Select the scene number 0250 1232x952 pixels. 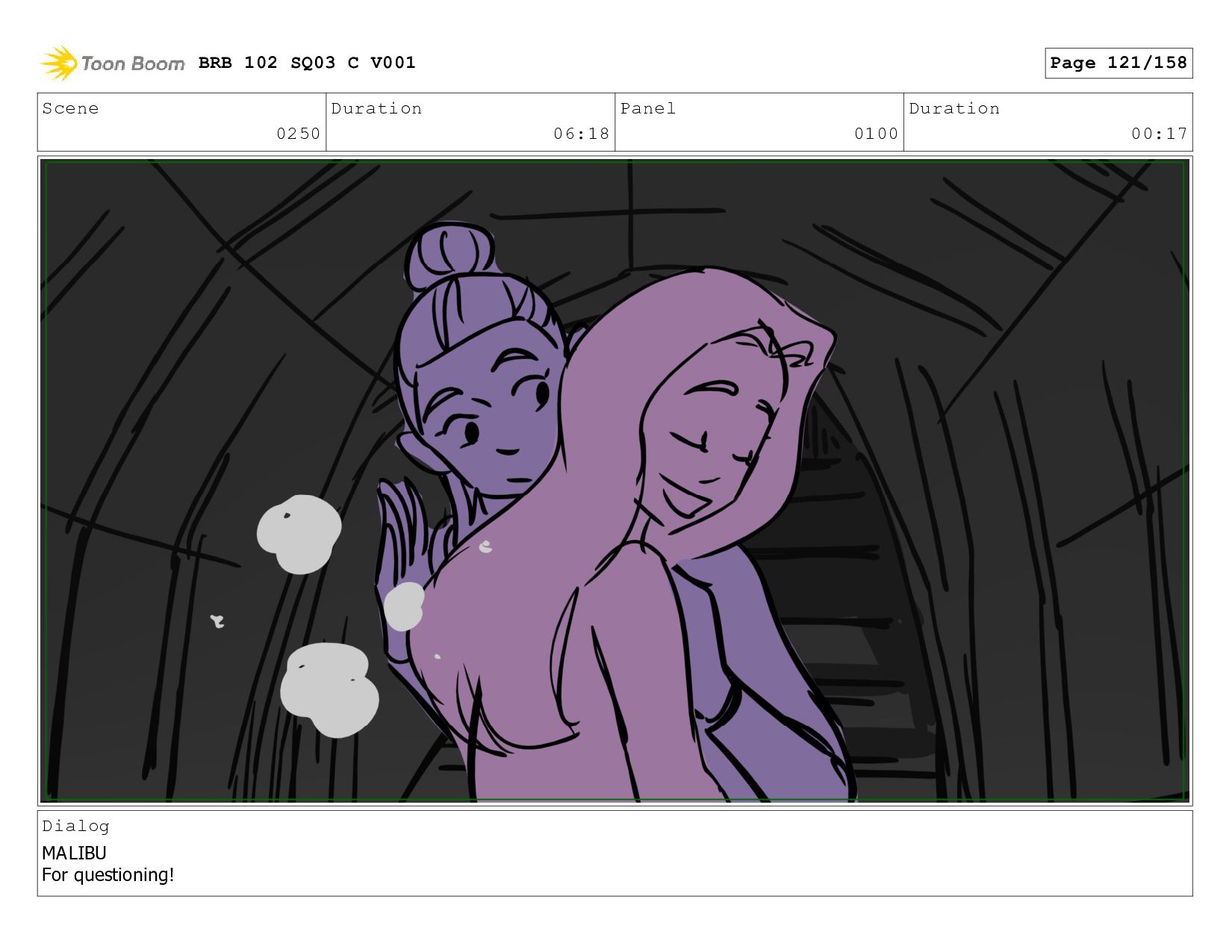[x=298, y=134]
